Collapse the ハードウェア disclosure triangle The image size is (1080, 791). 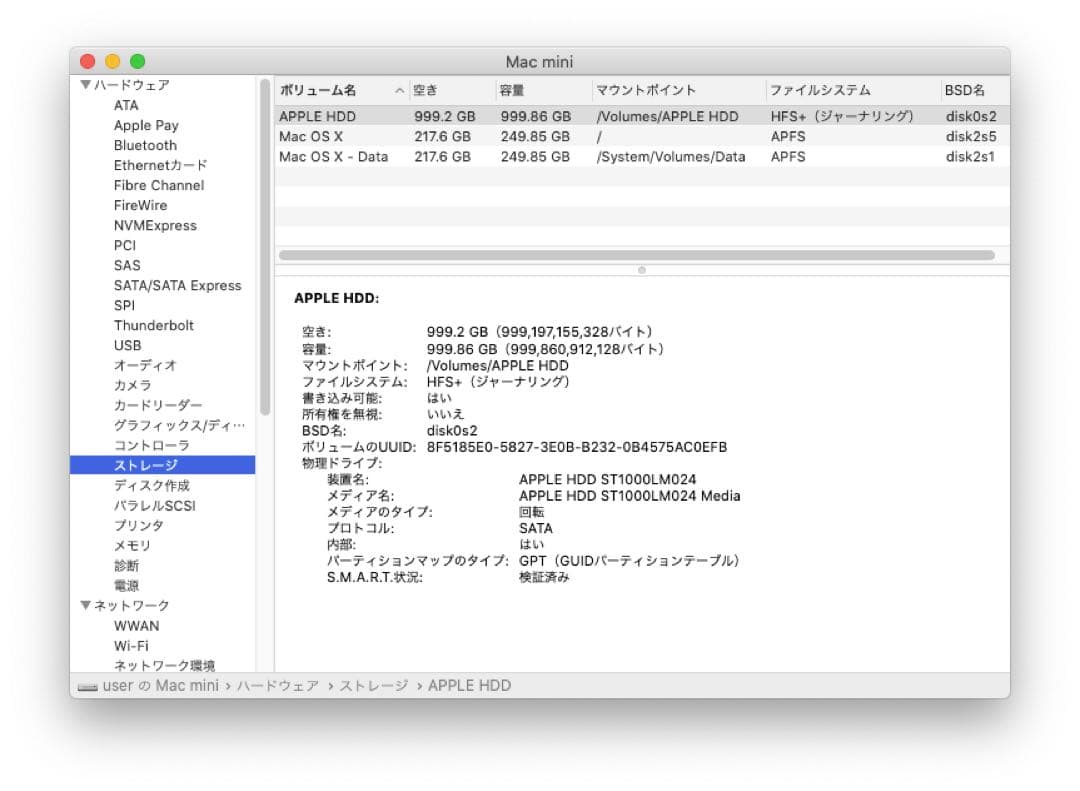point(88,85)
